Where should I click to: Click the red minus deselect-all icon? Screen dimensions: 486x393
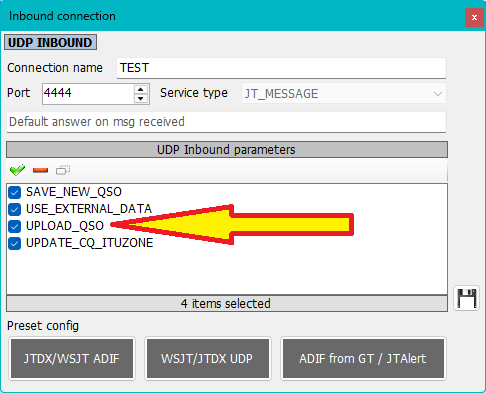(40, 170)
